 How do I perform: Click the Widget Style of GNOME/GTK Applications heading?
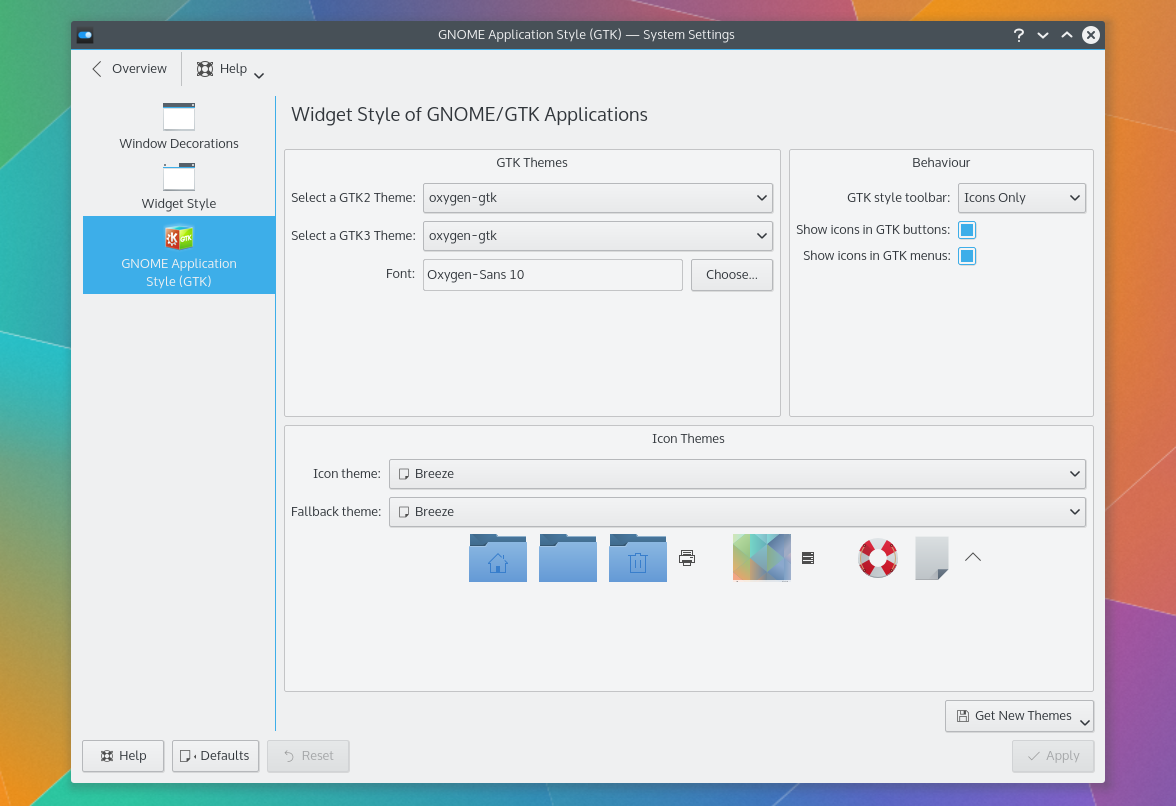pyautogui.click(x=470, y=114)
